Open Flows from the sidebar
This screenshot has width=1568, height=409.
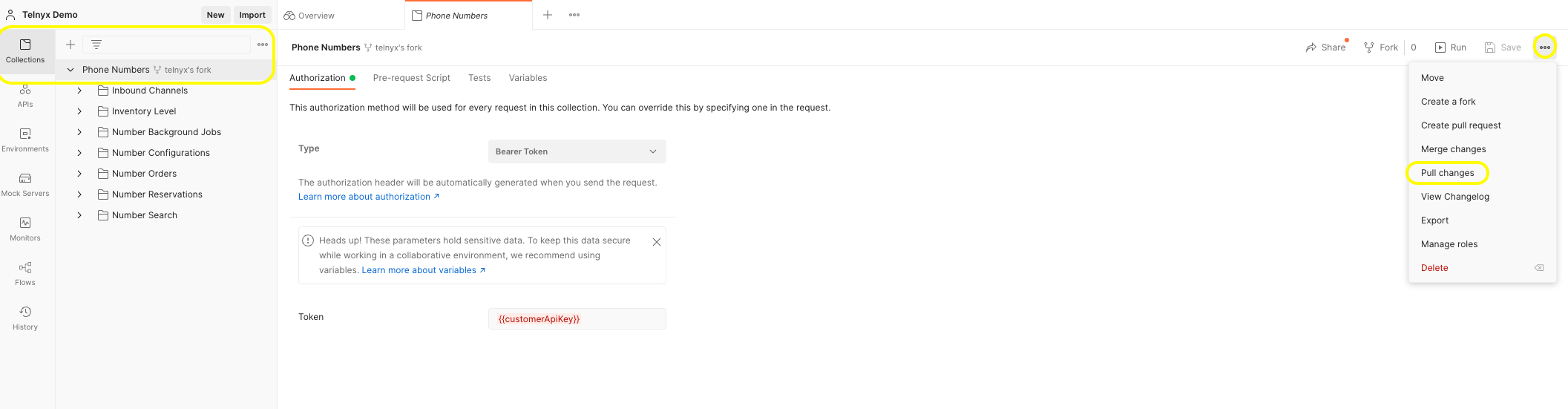[25, 273]
